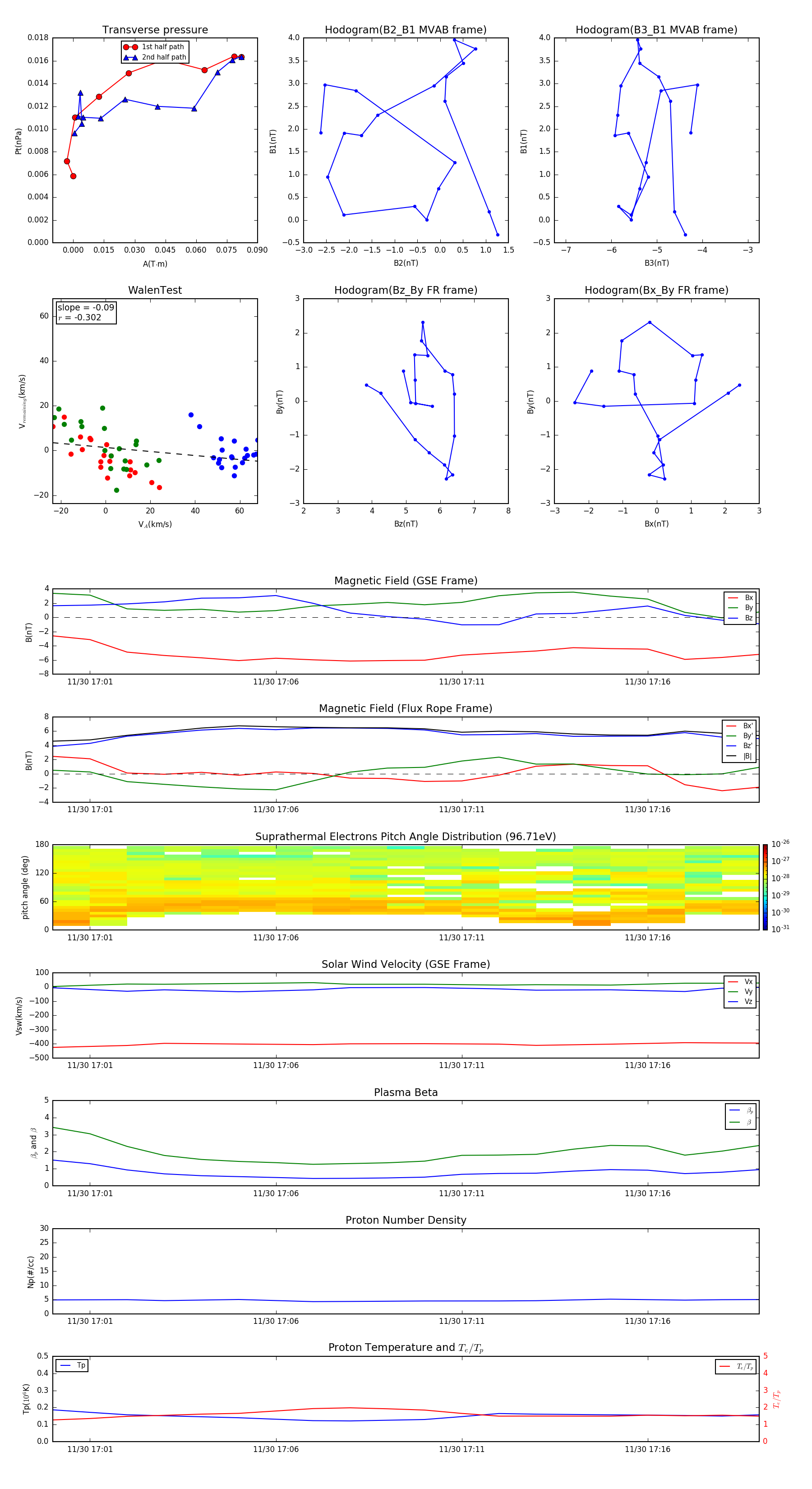
Task: Click '11/30 17:06' tick under GSE magnetic field
Action: click(x=276, y=682)
